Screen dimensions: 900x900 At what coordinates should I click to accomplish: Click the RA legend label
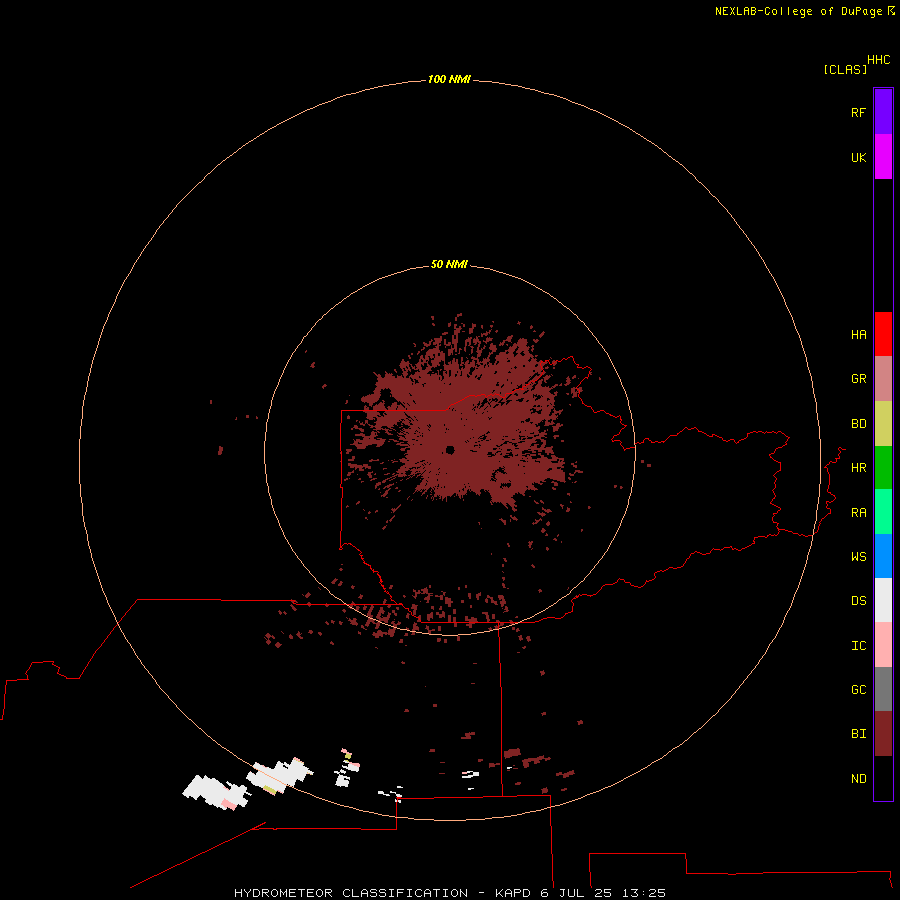(x=859, y=513)
